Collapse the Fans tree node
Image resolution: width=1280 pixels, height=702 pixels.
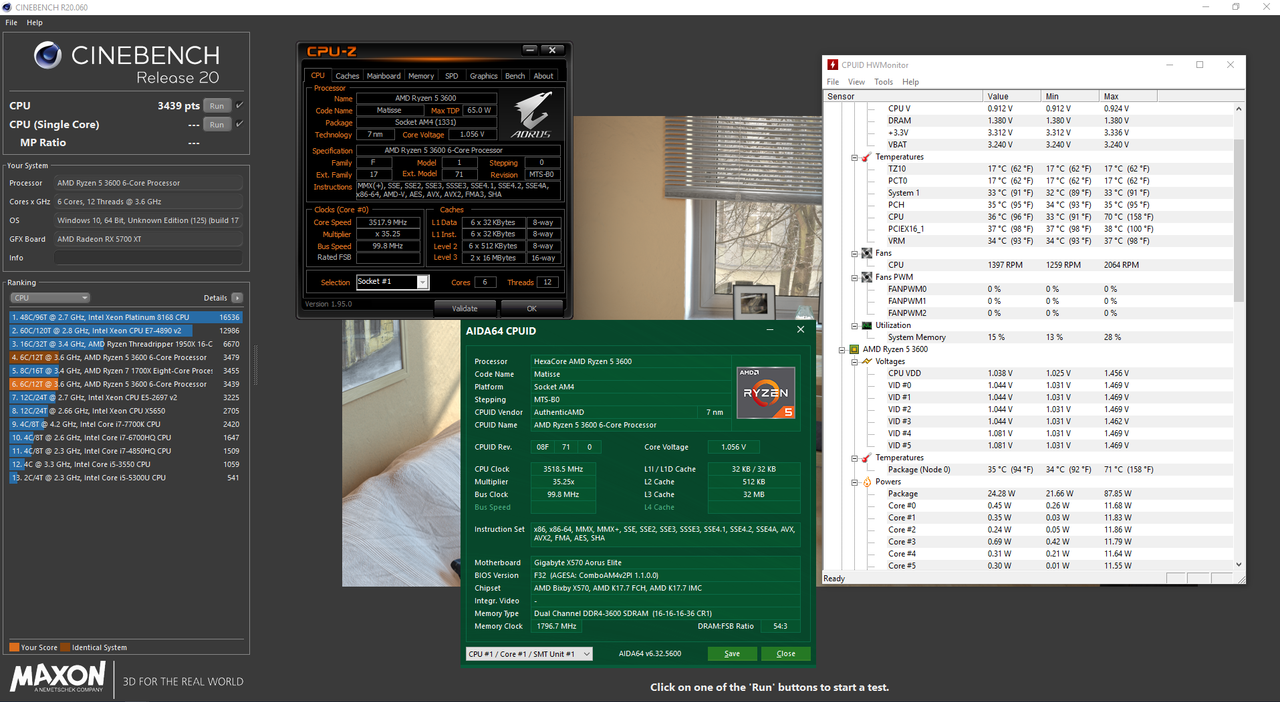click(x=855, y=253)
